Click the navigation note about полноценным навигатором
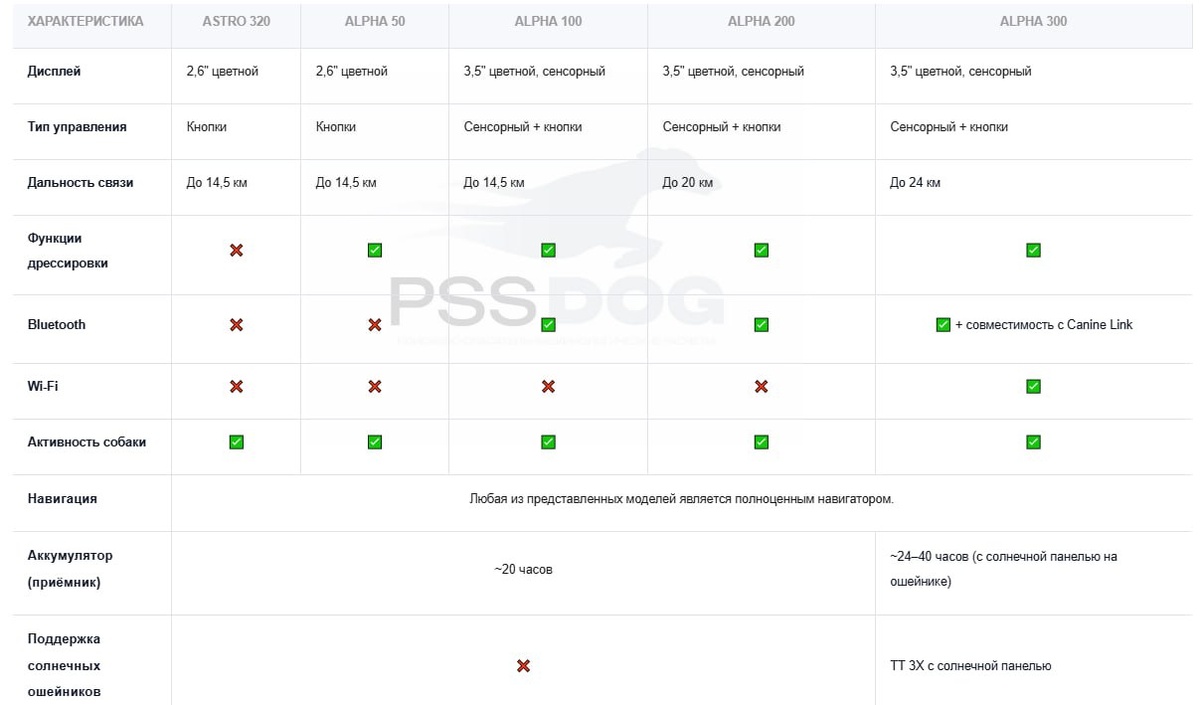The height and width of the screenshot is (705, 1200). tap(681, 498)
